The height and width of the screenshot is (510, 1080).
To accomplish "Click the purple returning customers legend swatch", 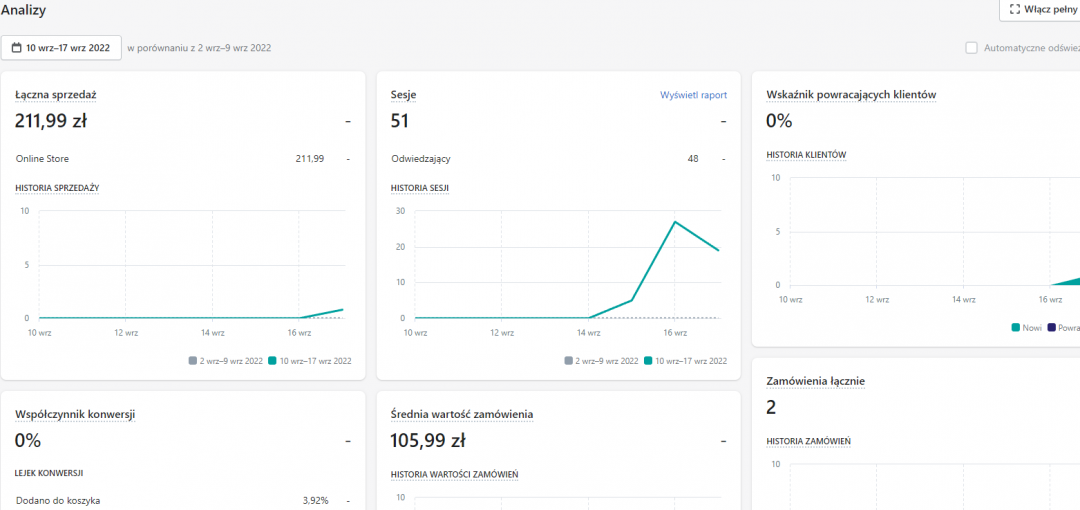I will (1050, 327).
